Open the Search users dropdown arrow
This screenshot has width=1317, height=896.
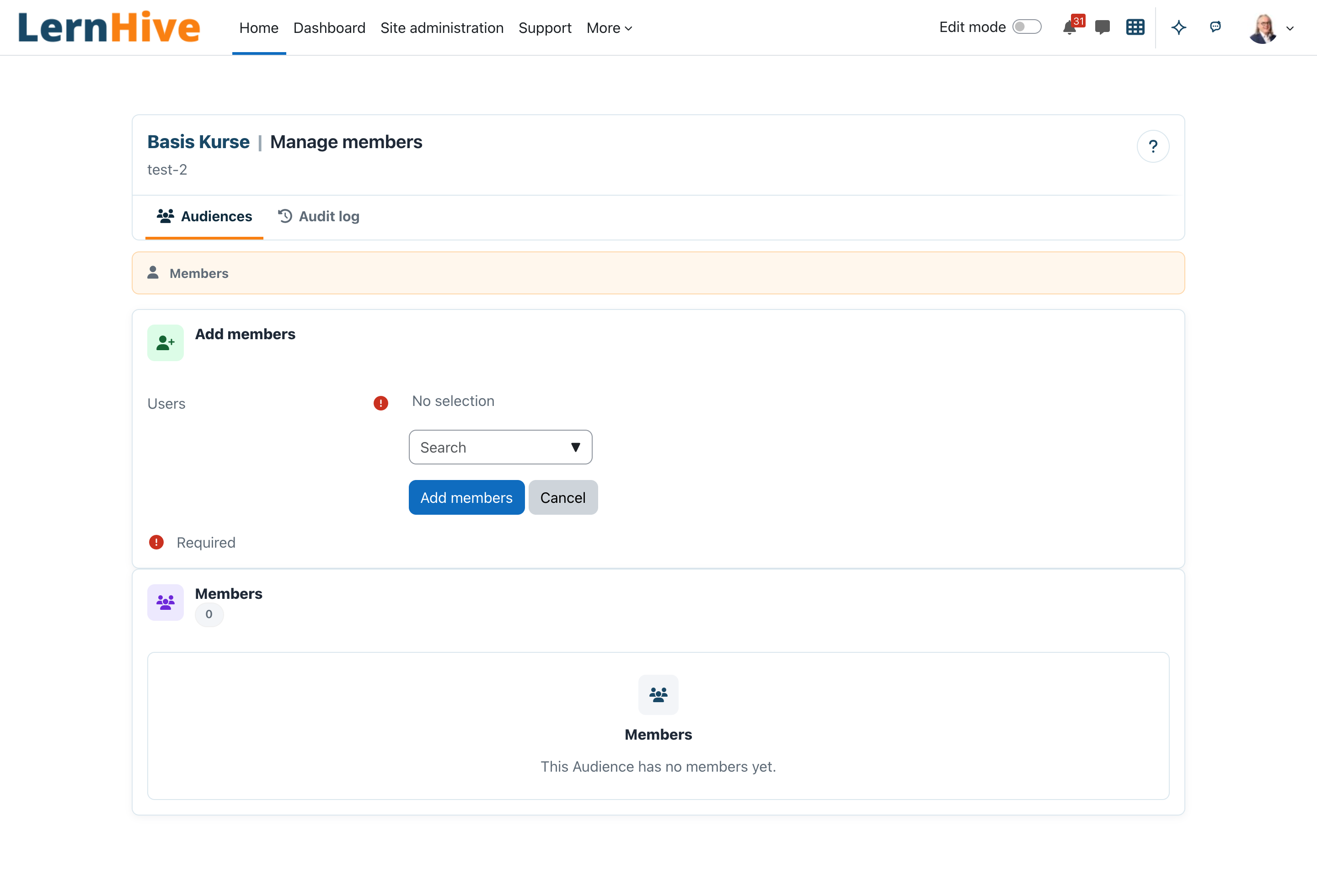point(575,448)
